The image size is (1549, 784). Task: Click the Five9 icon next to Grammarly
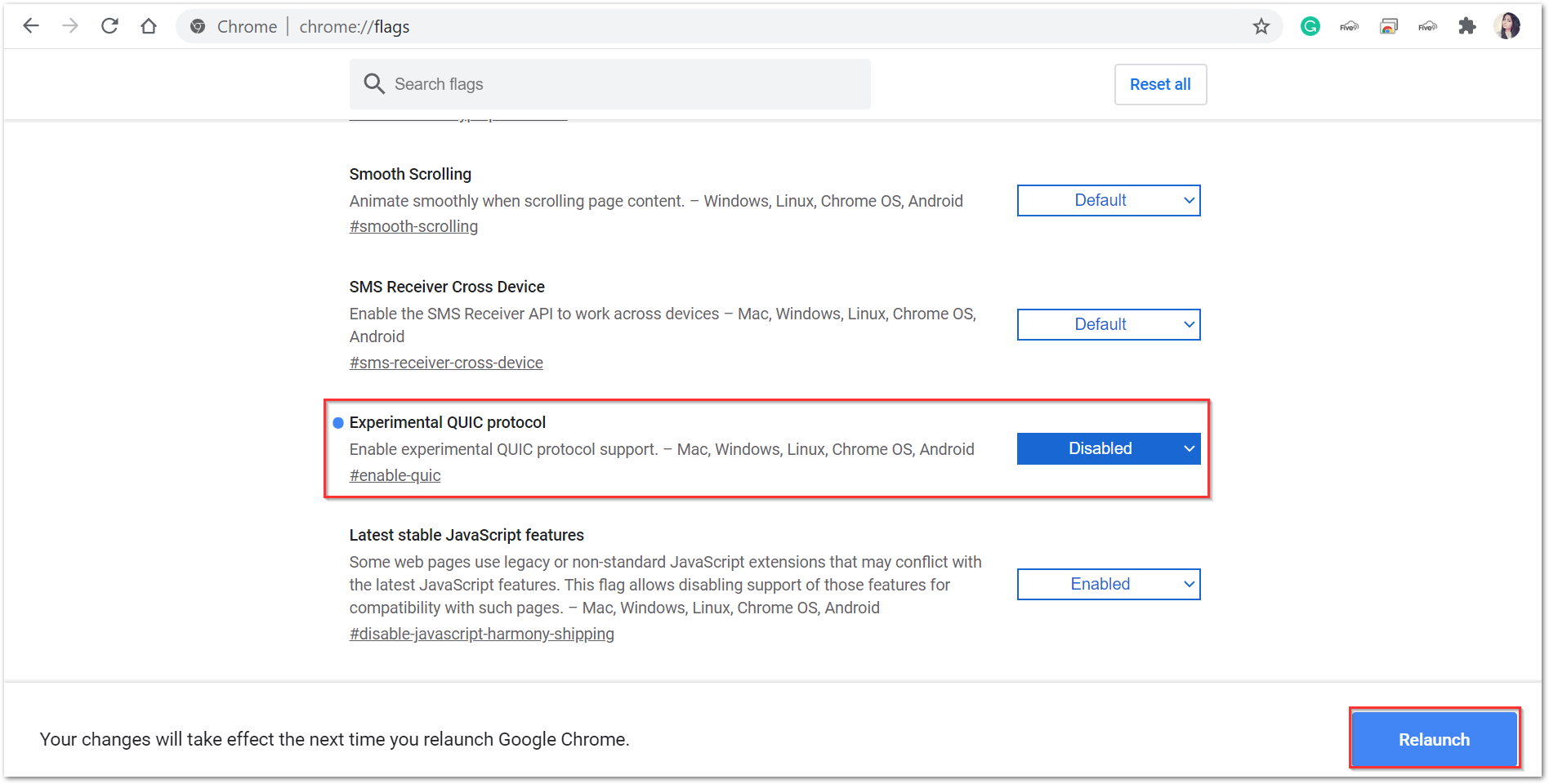point(1350,26)
